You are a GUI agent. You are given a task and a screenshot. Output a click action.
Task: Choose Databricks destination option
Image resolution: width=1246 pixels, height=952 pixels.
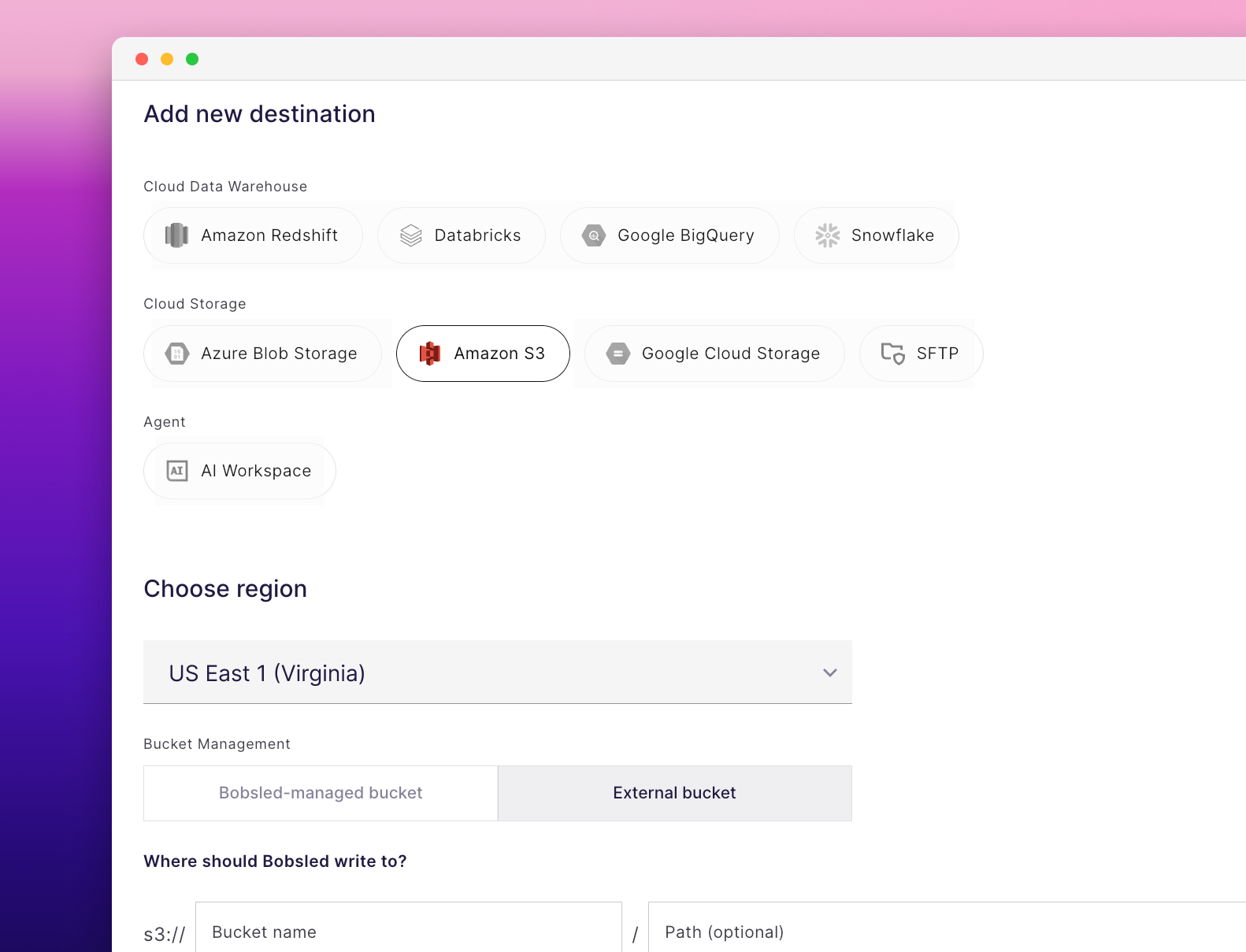point(461,235)
